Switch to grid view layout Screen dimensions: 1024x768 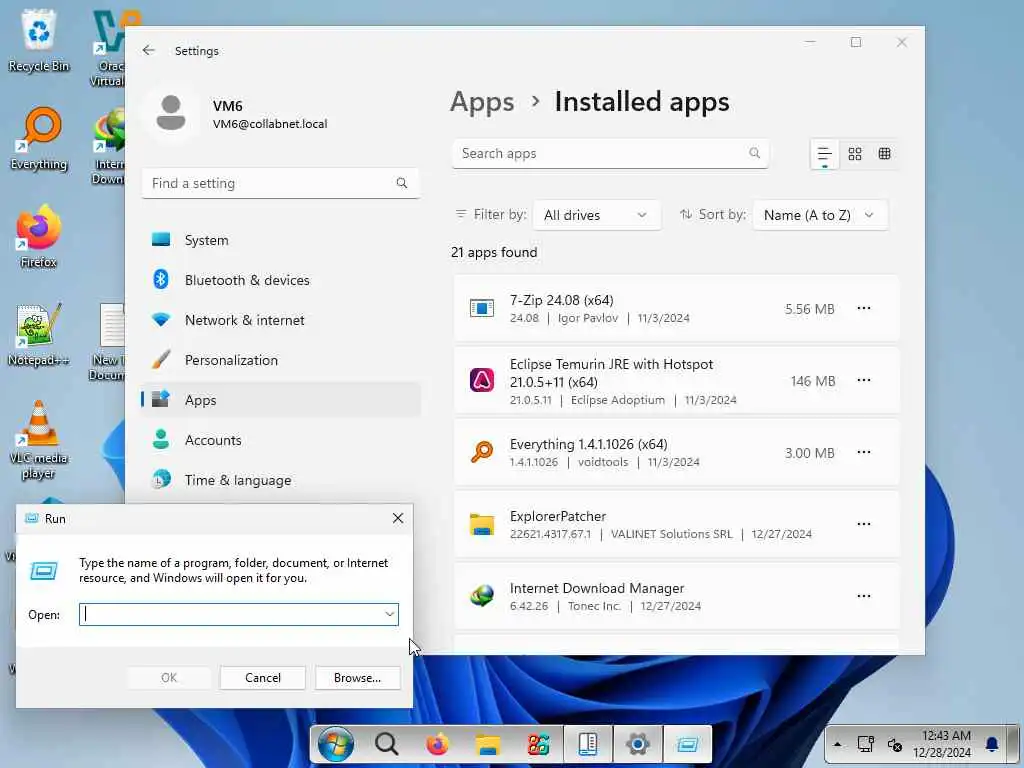pos(854,154)
